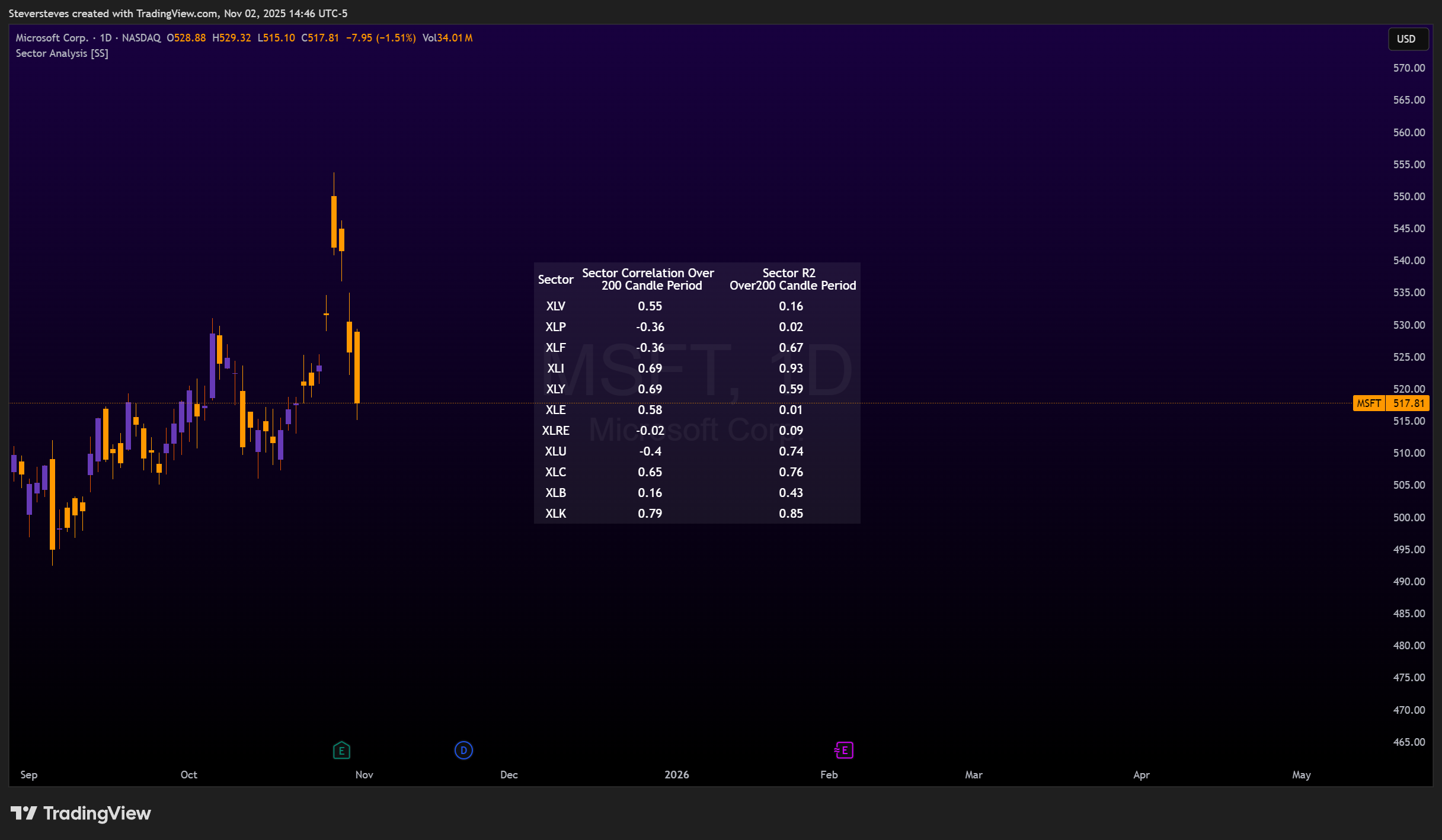Click the 570.00 price axis label
This screenshot has width=1442, height=840.
1409,68
